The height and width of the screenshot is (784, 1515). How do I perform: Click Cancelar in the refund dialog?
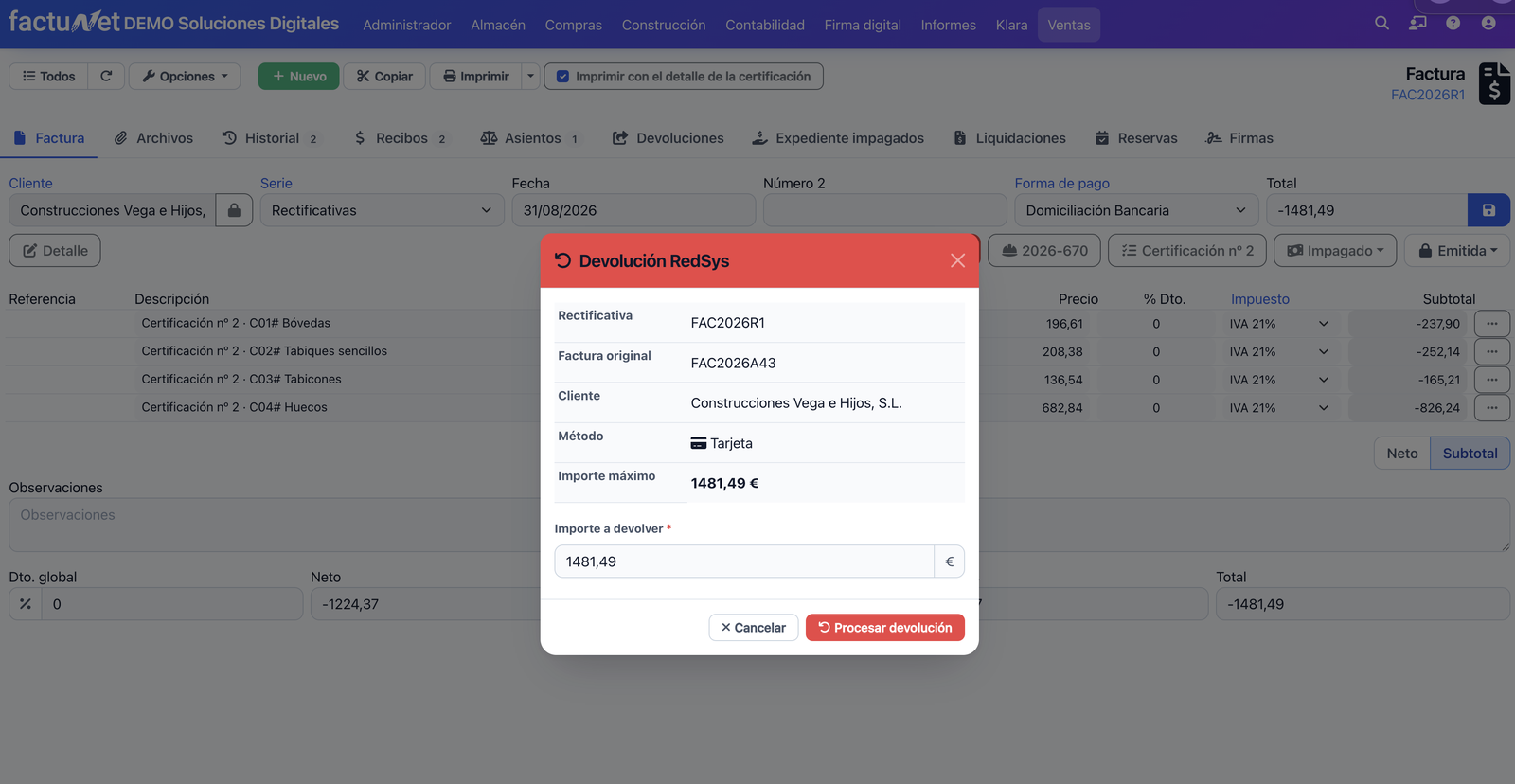pos(754,628)
